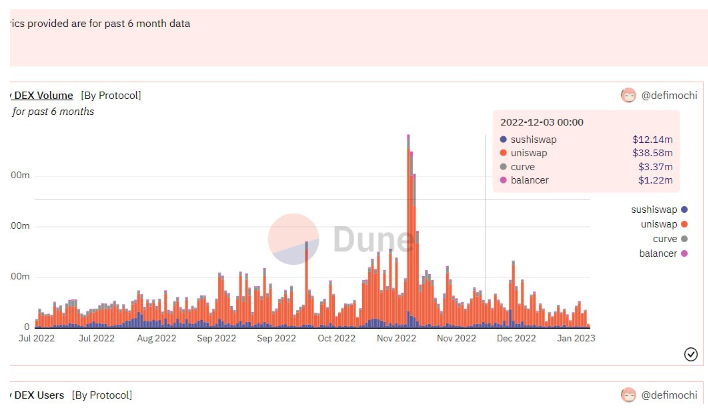Viewport: 708px width, 418px height.
Task: Click the Oct 2022 axis label
Action: pos(336,339)
